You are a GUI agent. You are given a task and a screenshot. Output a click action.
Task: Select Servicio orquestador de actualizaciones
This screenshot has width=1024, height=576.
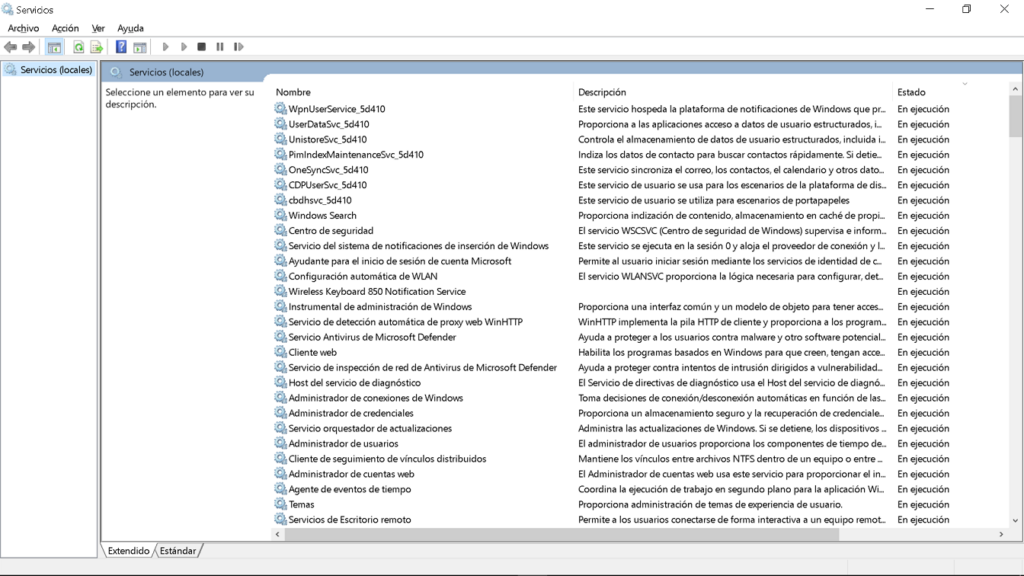pos(370,428)
